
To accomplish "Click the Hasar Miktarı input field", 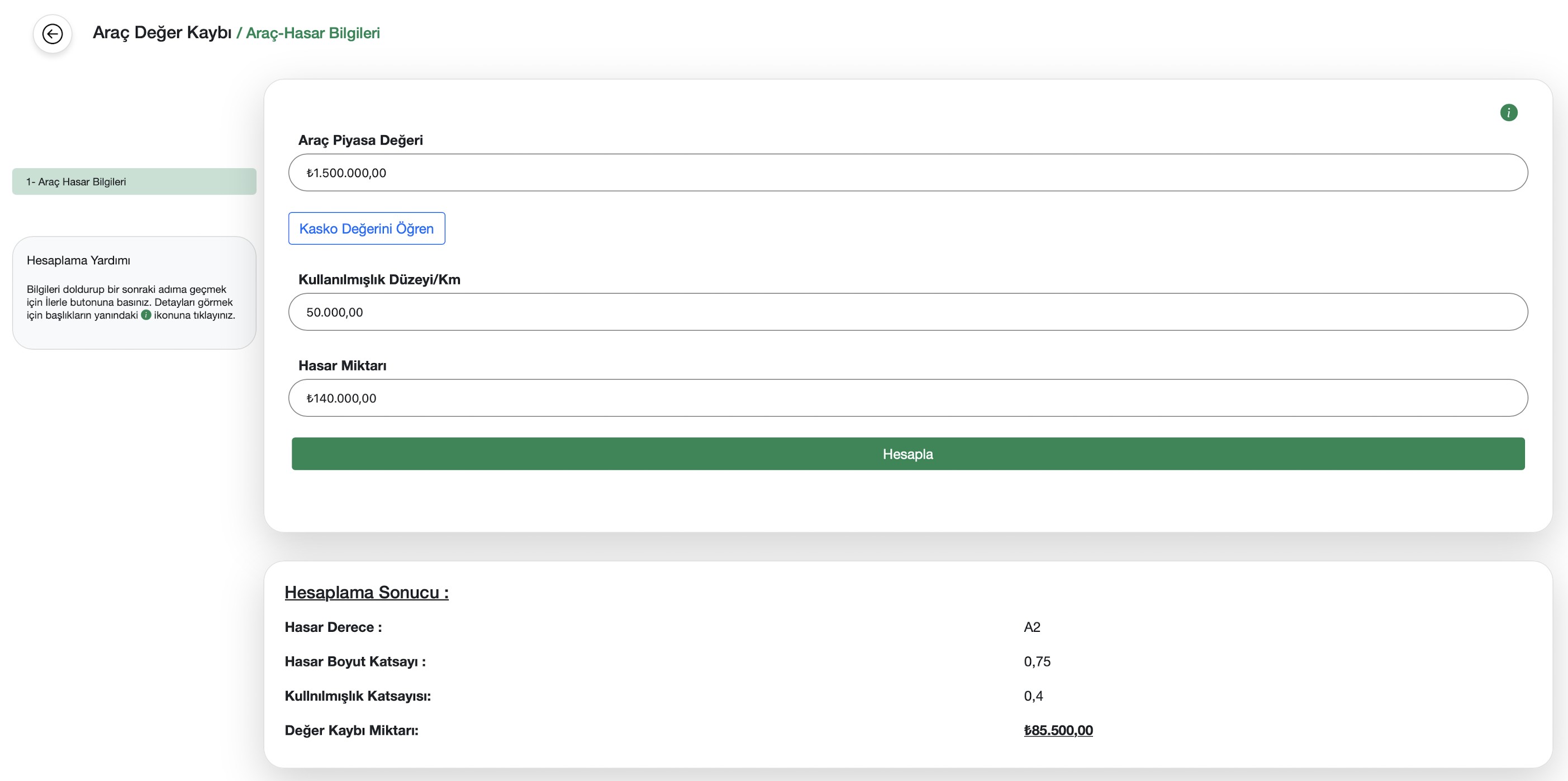I will click(907, 398).
